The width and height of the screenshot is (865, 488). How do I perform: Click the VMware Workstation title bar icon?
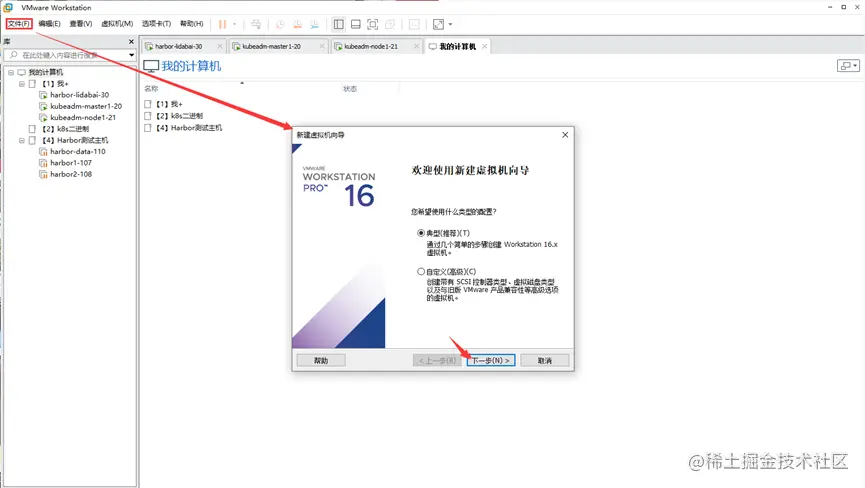pyautogui.click(x=8, y=8)
